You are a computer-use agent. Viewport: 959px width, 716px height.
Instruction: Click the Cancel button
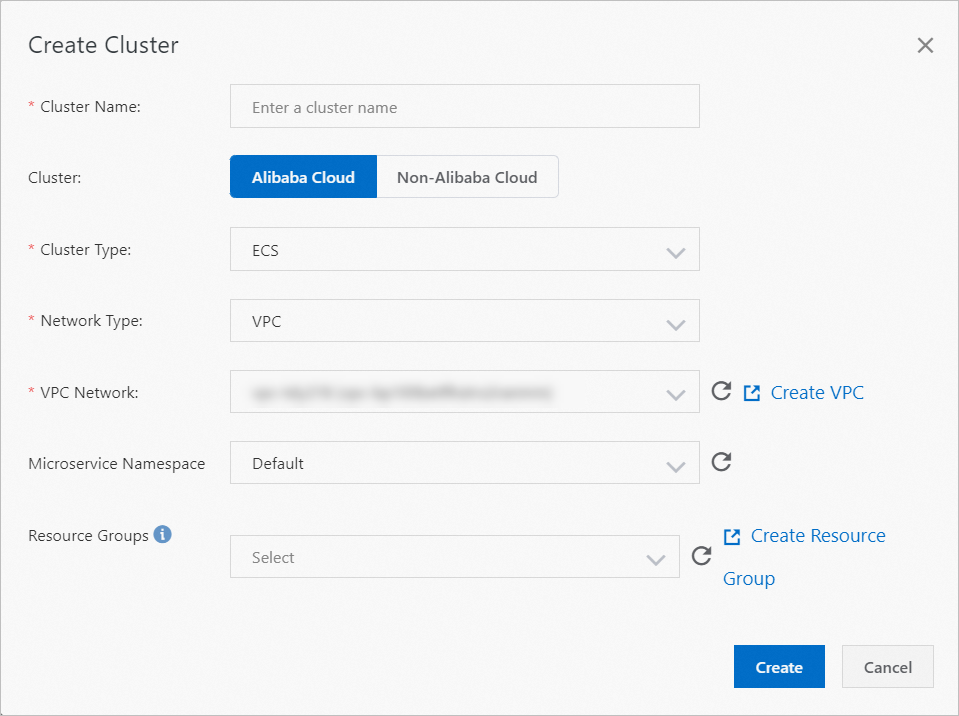coord(887,666)
